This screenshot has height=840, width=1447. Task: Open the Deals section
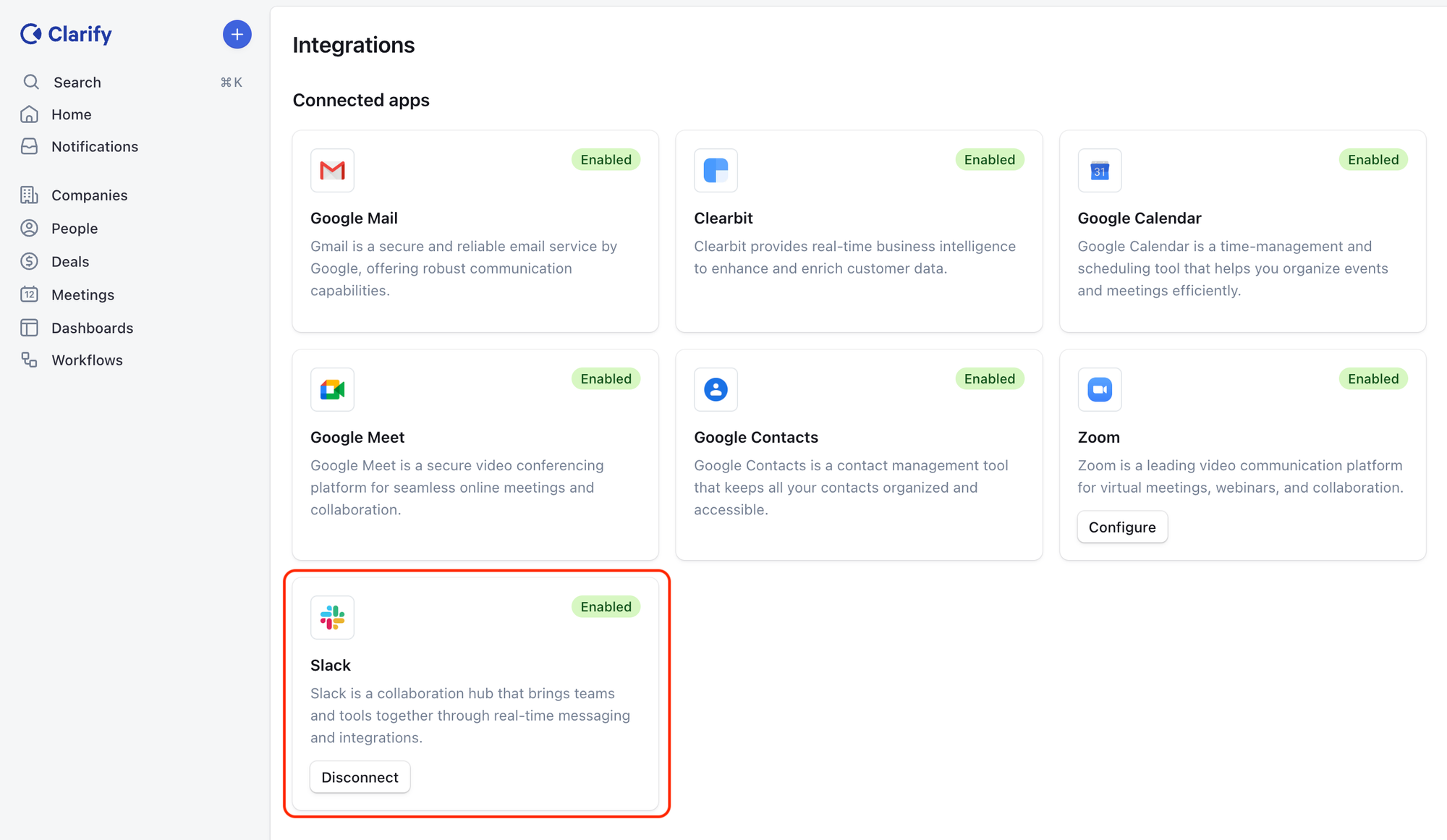(x=70, y=262)
